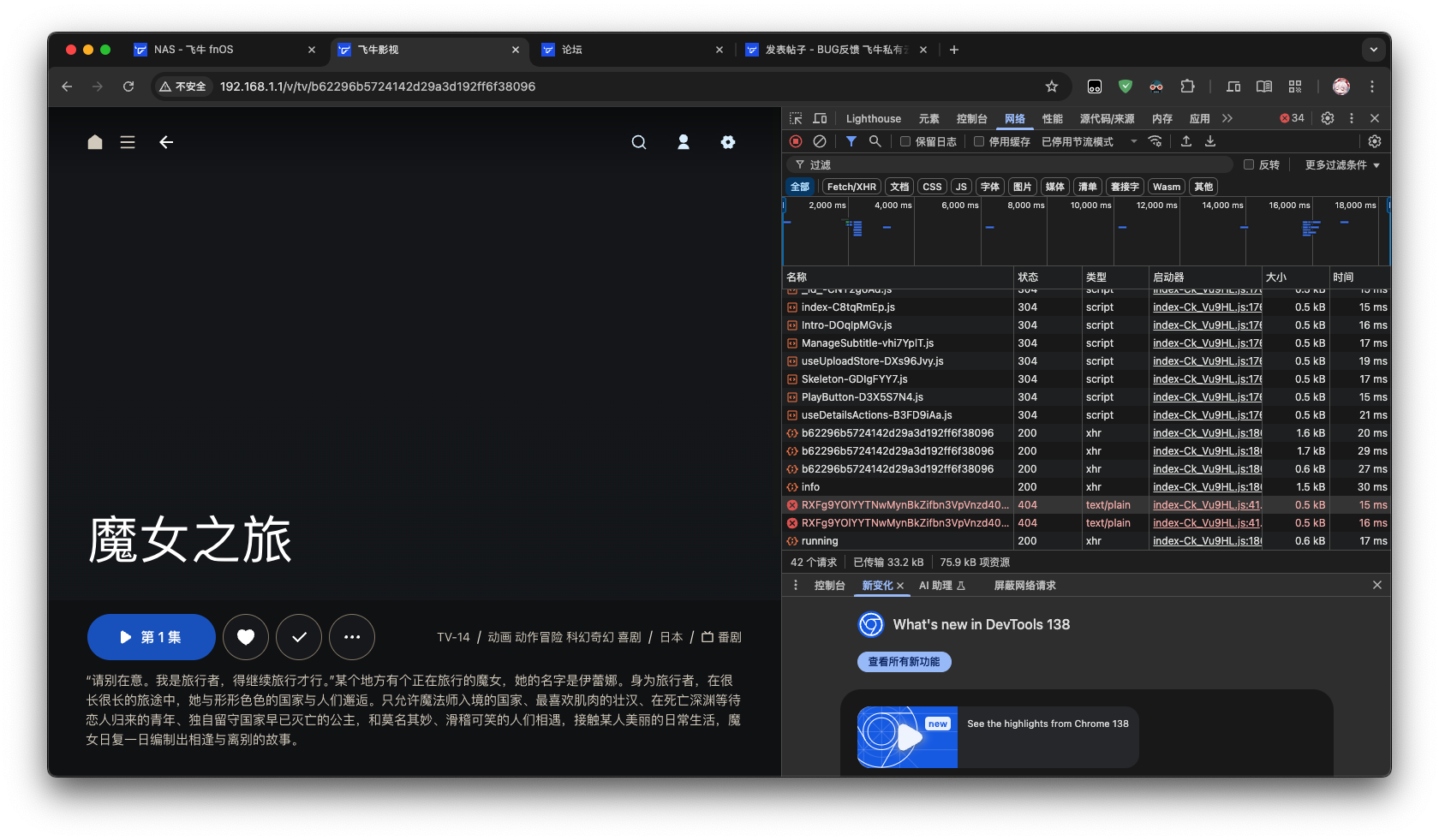Switch to the 控制台 main tab
Image resolution: width=1439 pixels, height=840 pixels.
[x=972, y=119]
